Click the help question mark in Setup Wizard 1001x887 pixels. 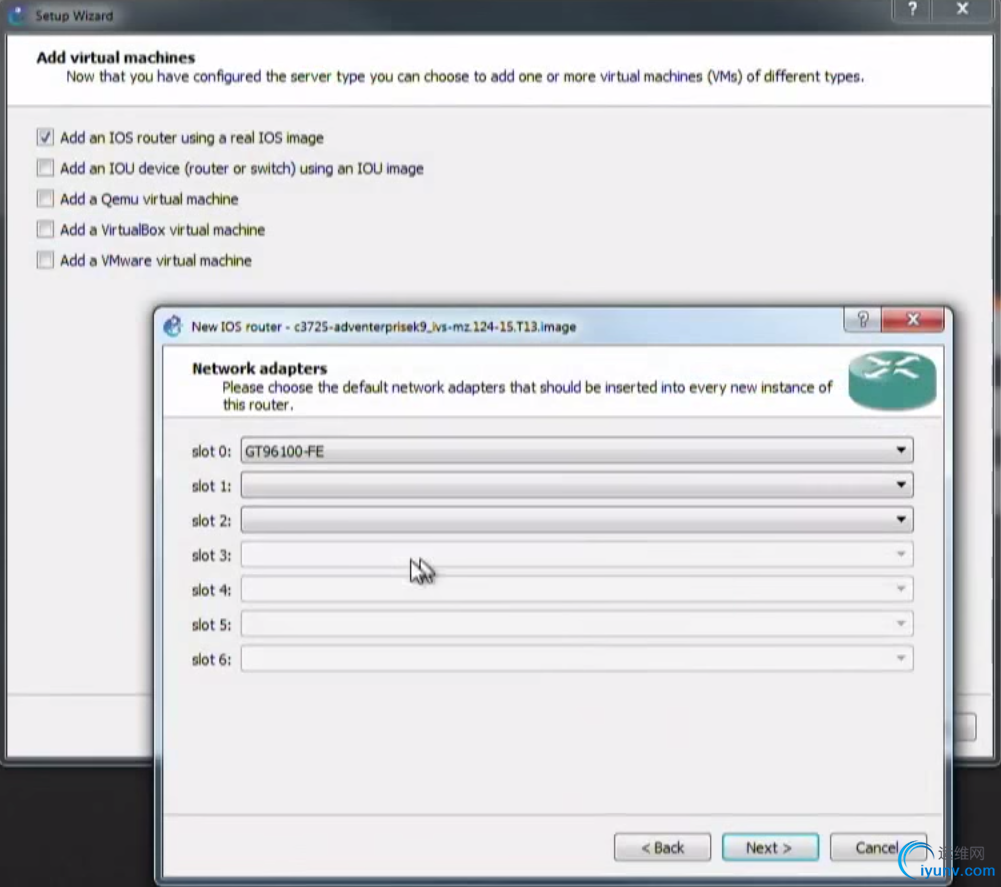coord(912,9)
